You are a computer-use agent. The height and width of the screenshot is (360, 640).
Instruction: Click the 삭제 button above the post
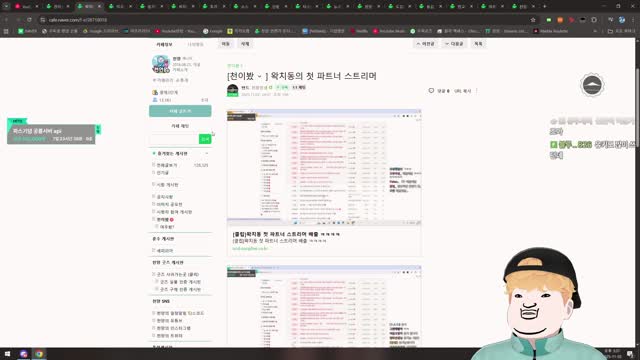click(245, 44)
